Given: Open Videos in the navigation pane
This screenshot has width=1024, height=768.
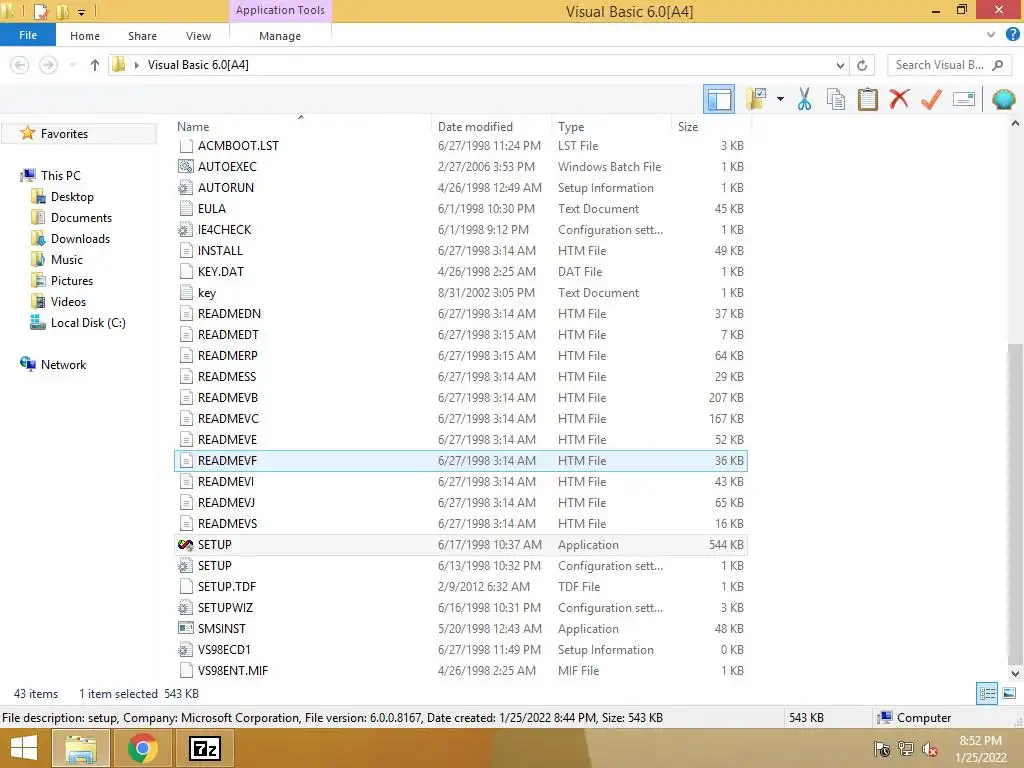Looking at the screenshot, I should 68,301.
